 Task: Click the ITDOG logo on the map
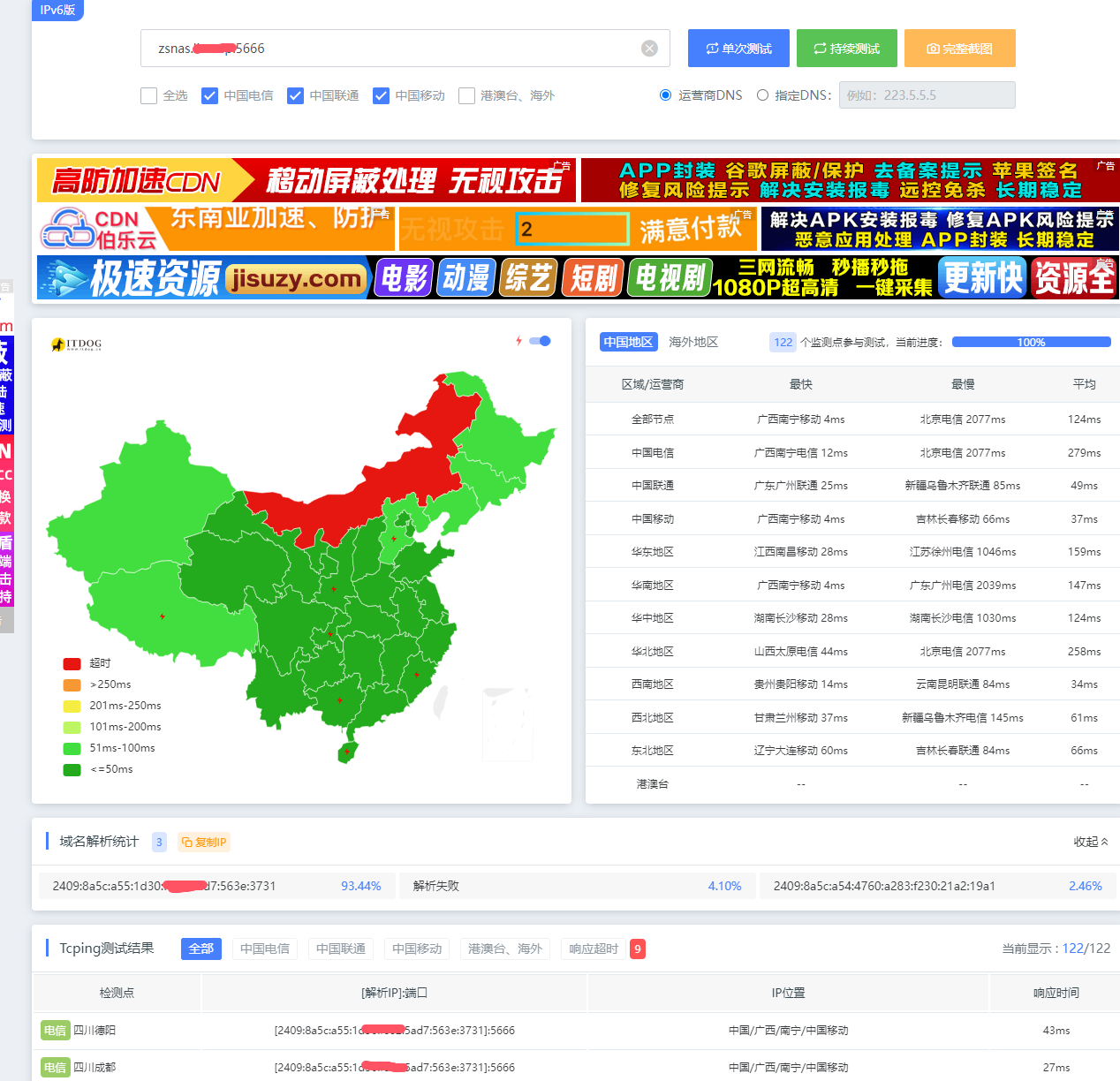point(77,344)
